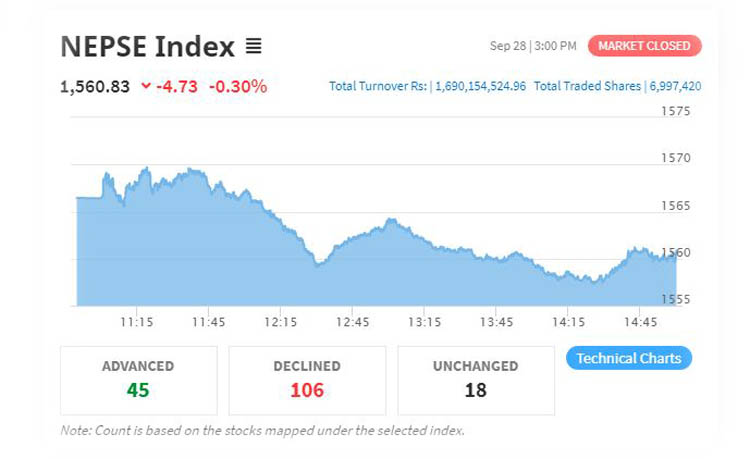This screenshot has width=750, height=459.
Task: Click the 1570 price axis label
Action: tap(676, 158)
